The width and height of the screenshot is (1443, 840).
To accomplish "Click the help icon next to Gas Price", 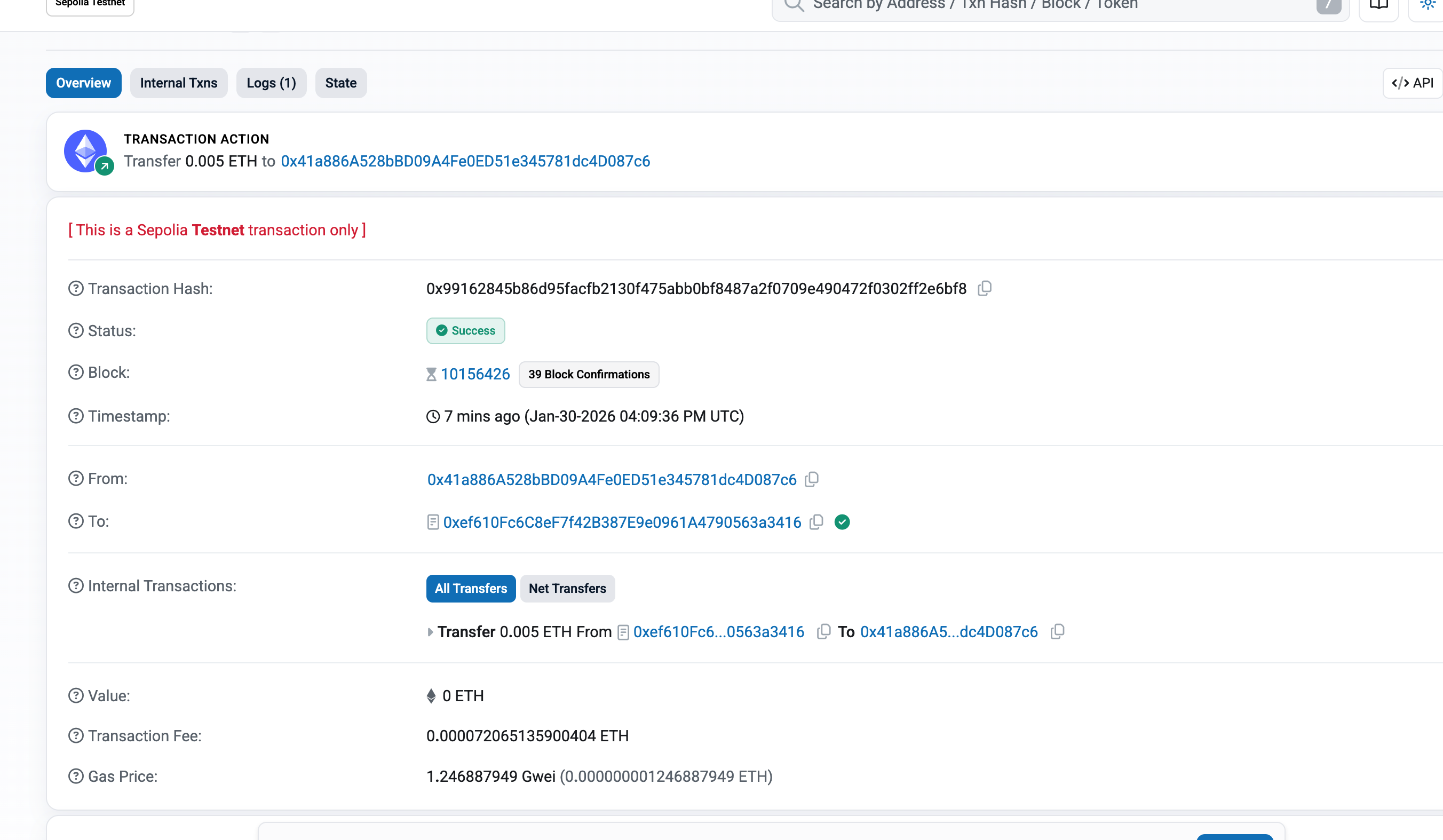I will tap(76, 776).
